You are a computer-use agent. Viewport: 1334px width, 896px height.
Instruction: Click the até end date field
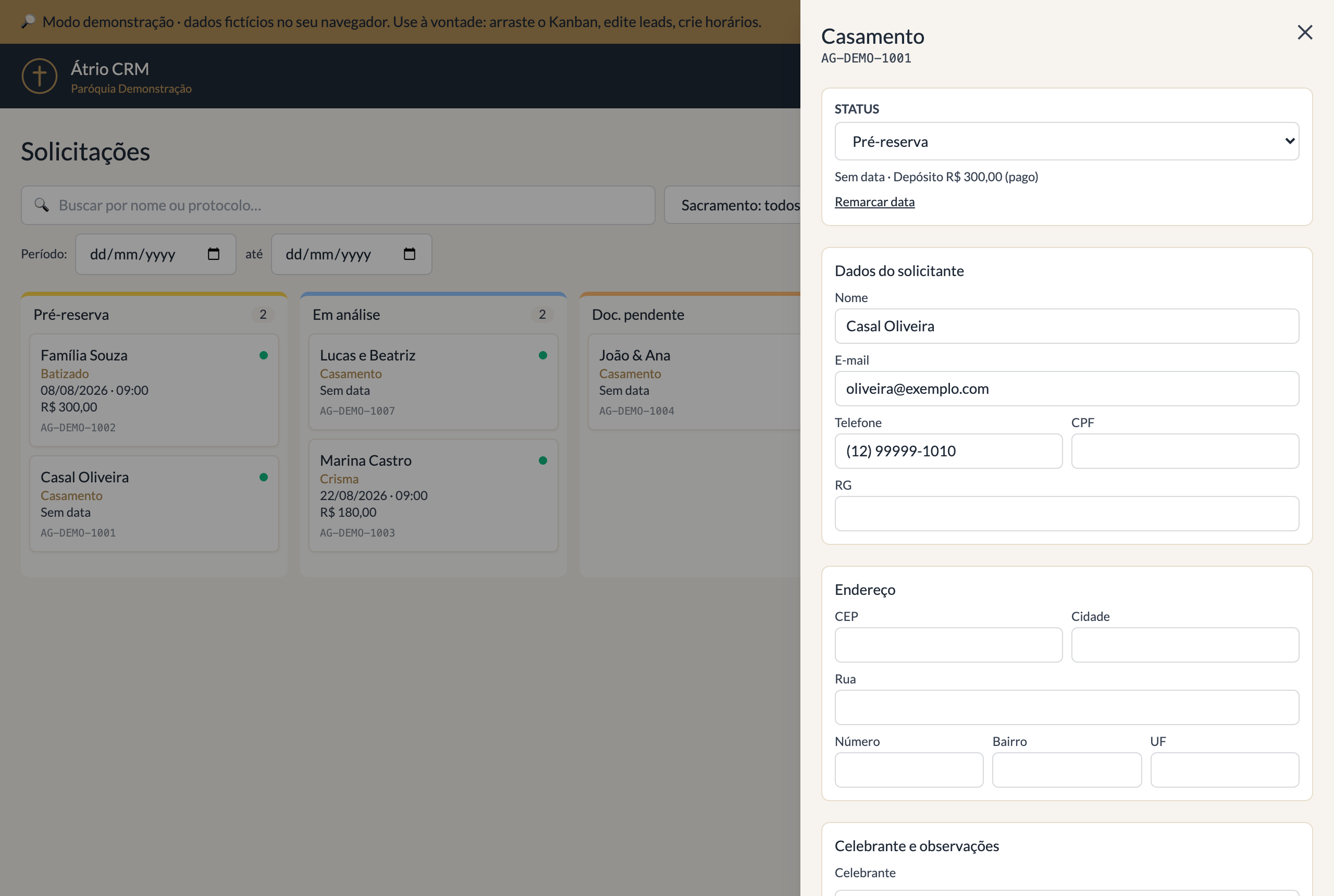(x=351, y=254)
